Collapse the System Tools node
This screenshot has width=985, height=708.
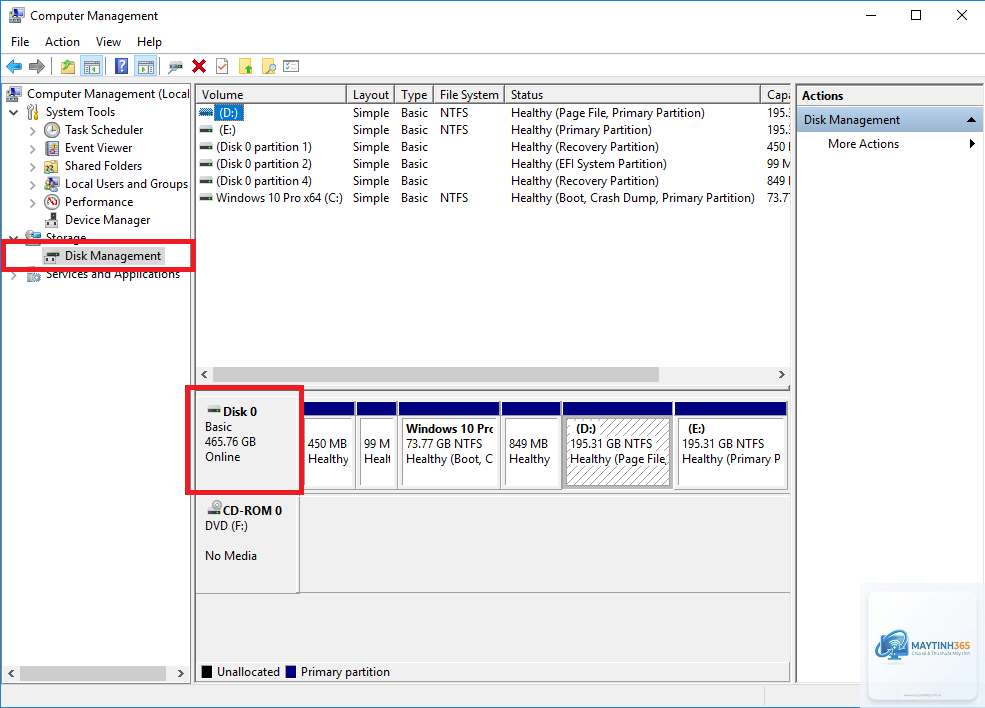coord(14,112)
